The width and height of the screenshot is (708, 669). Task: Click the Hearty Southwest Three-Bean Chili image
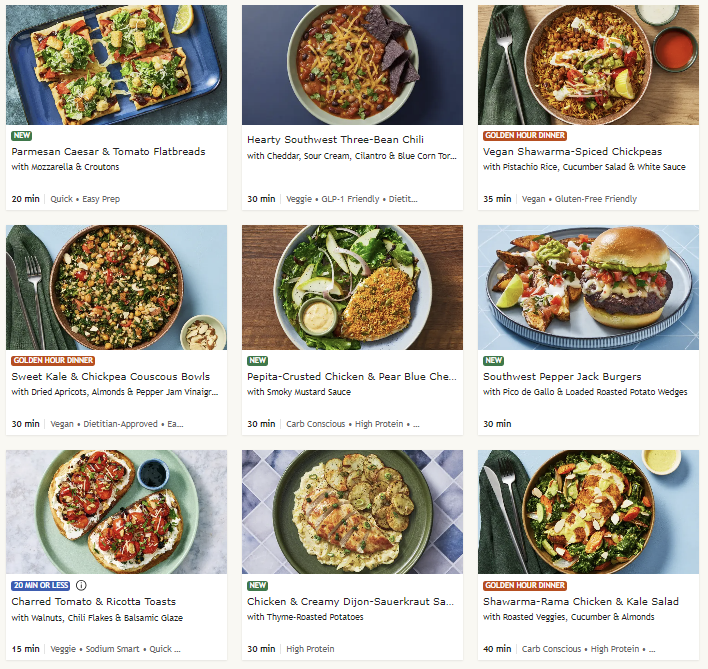coord(352,65)
